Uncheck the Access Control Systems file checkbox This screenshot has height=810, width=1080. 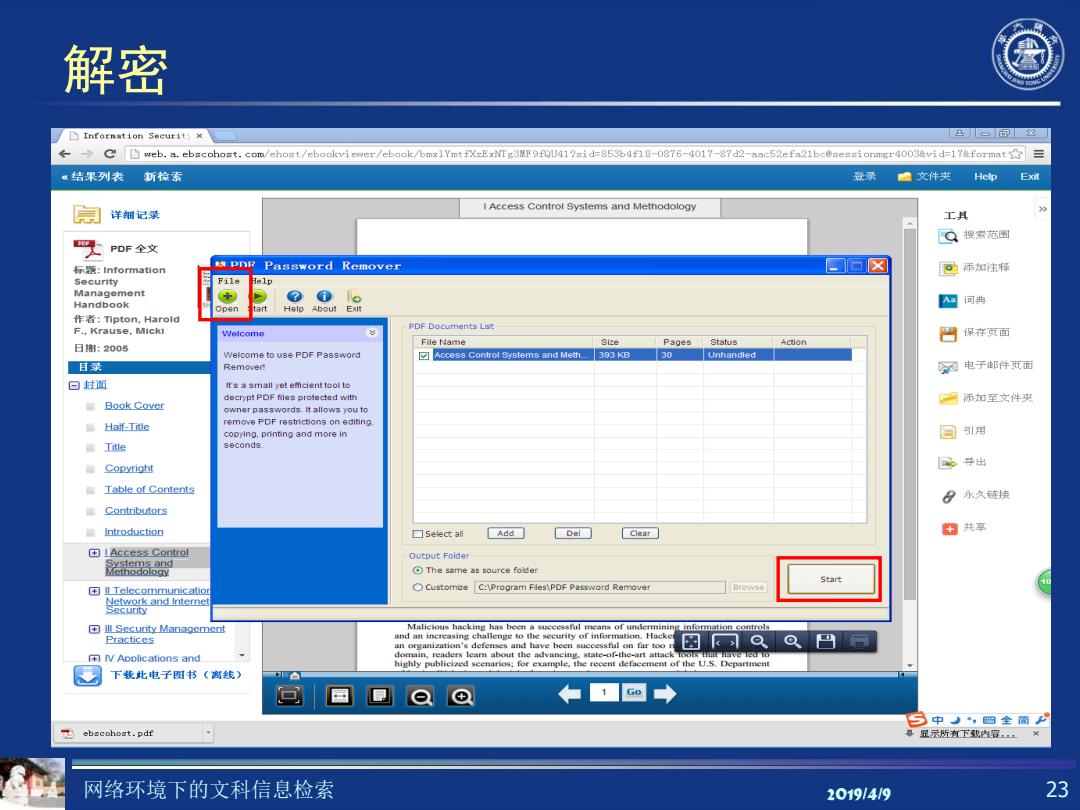click(x=424, y=355)
